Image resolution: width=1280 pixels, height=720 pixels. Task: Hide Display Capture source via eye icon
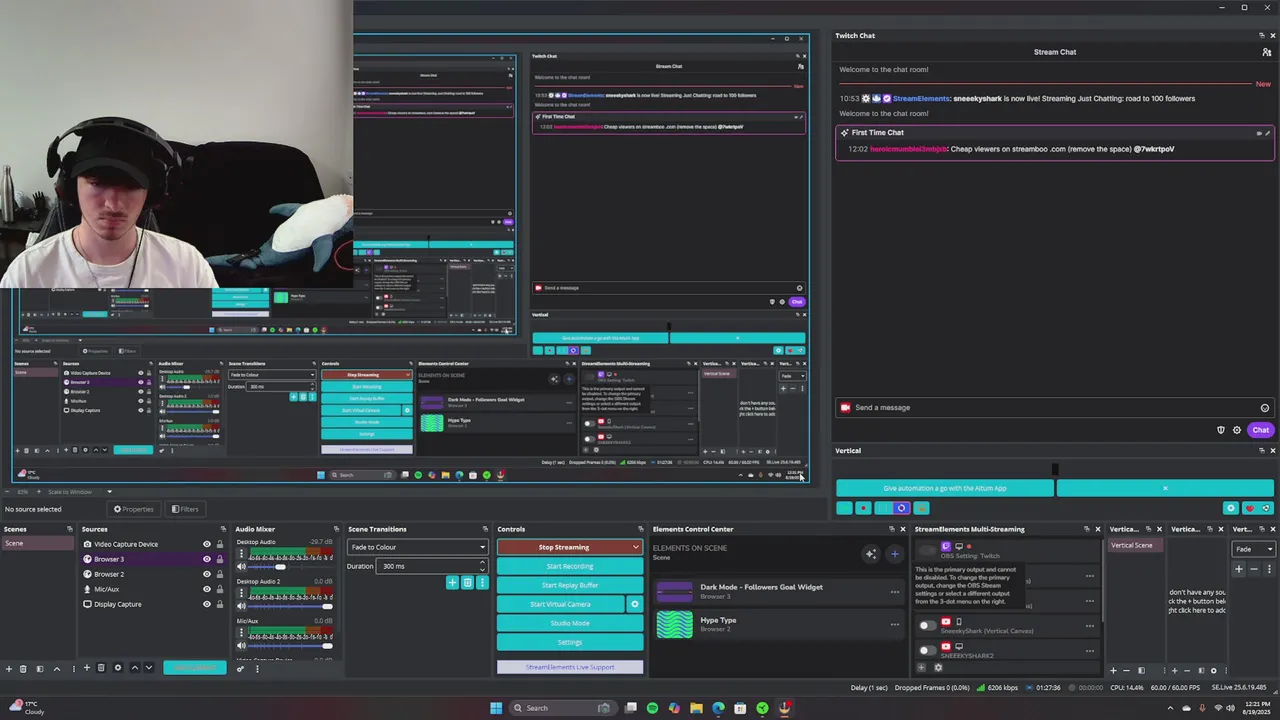(207, 604)
